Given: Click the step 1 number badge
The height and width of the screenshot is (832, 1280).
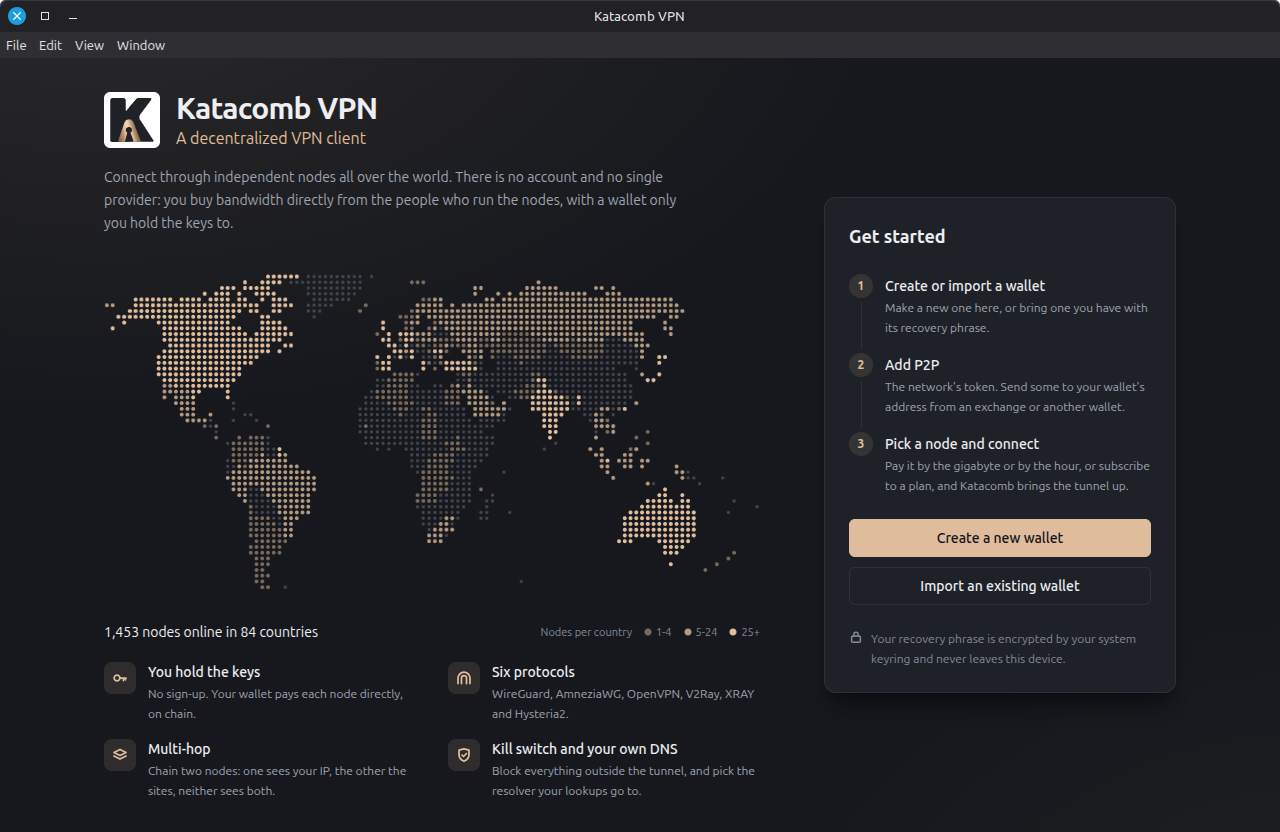Looking at the screenshot, I should 861,286.
